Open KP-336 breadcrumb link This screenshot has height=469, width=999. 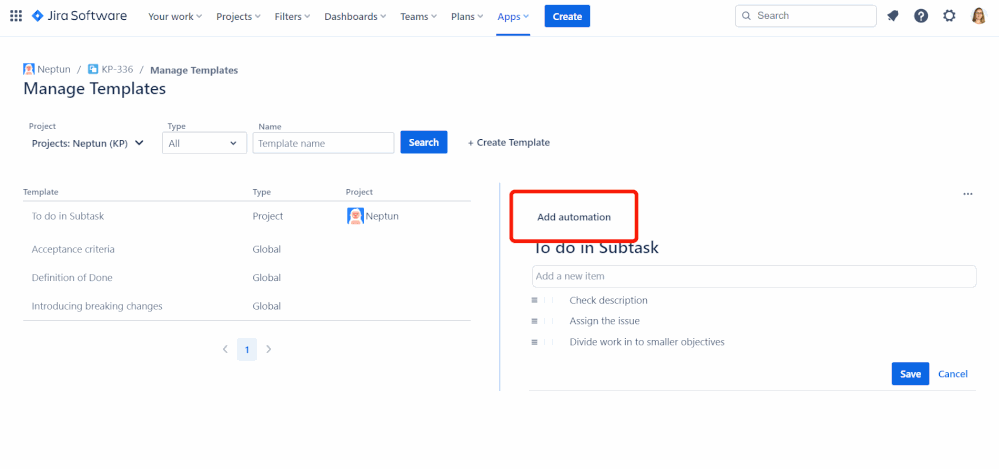118,69
